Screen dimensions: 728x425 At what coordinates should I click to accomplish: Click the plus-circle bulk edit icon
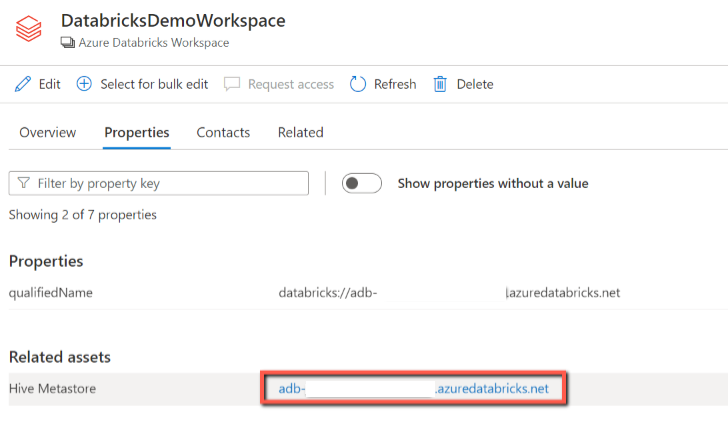(84, 84)
